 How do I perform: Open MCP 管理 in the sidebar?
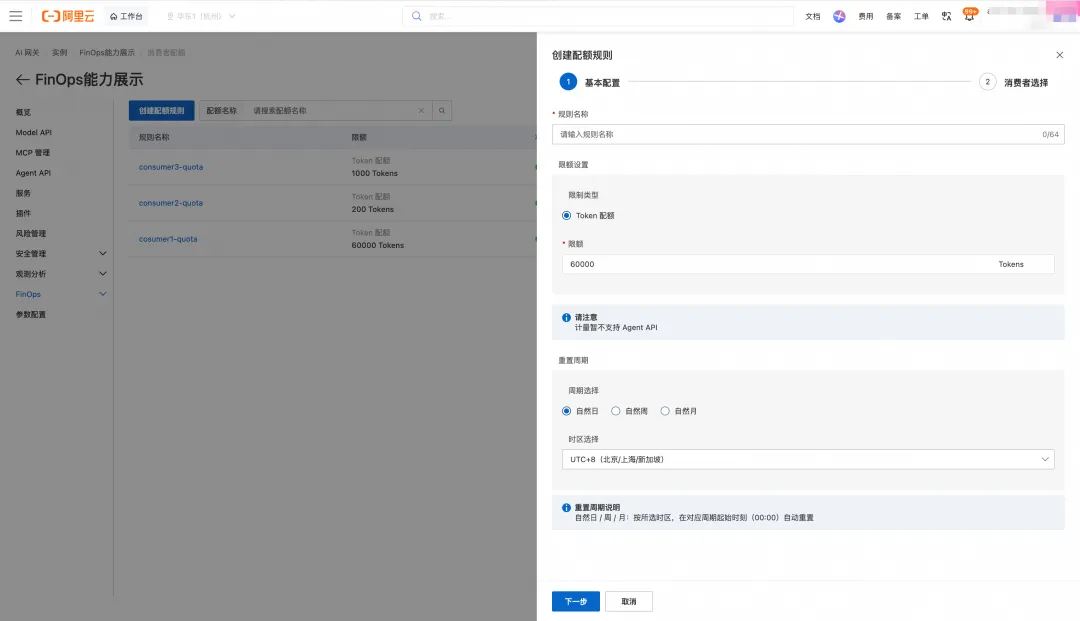coord(33,153)
